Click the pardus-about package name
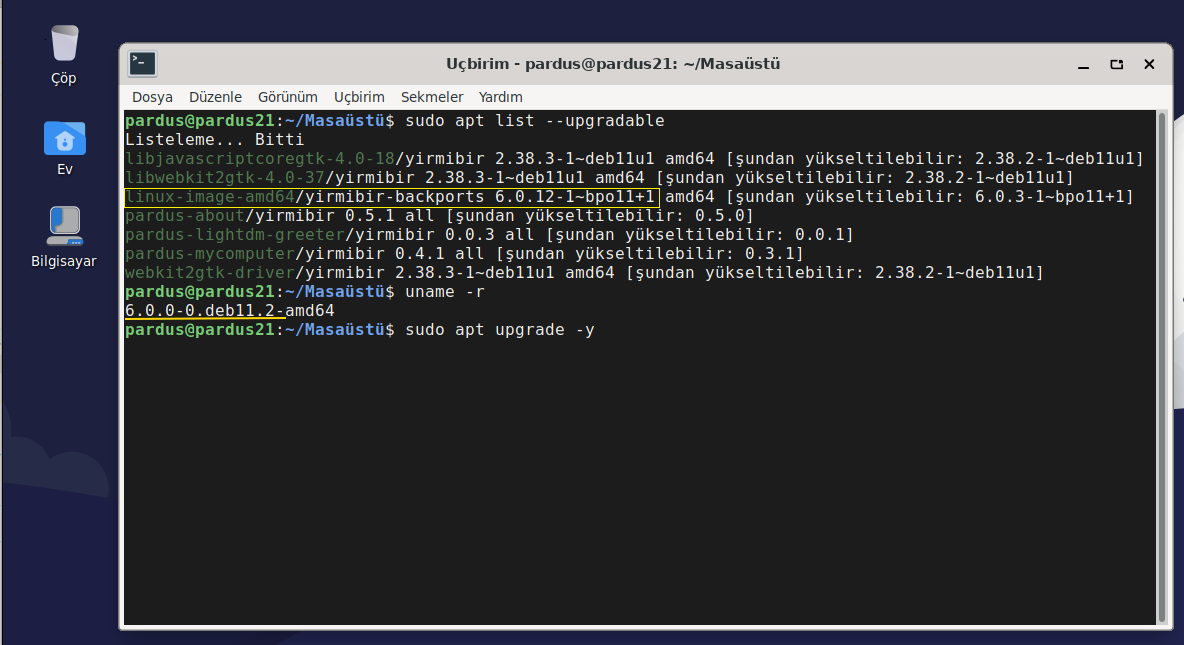 click(185, 216)
